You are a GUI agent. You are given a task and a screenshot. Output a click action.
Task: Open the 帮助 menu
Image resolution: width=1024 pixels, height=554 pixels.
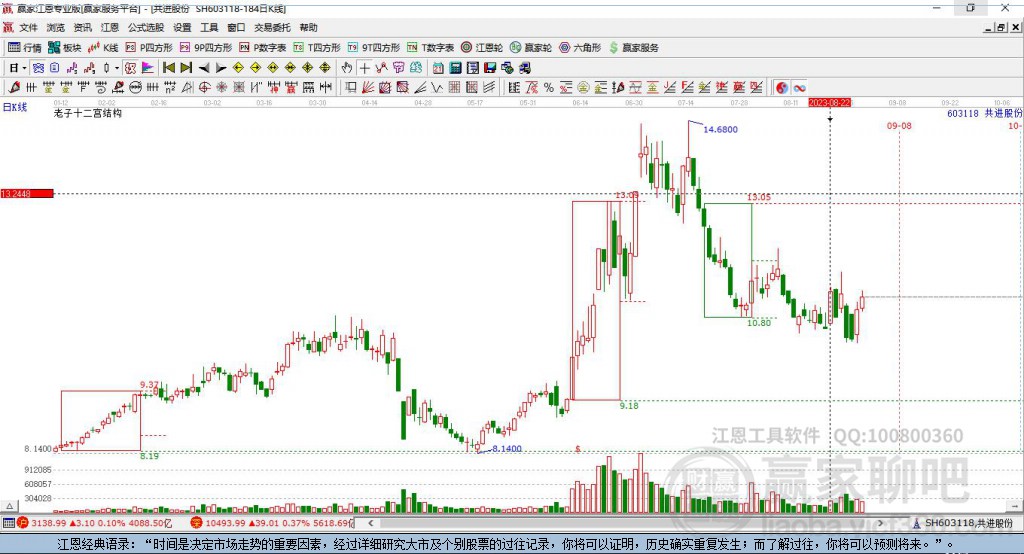pos(308,27)
